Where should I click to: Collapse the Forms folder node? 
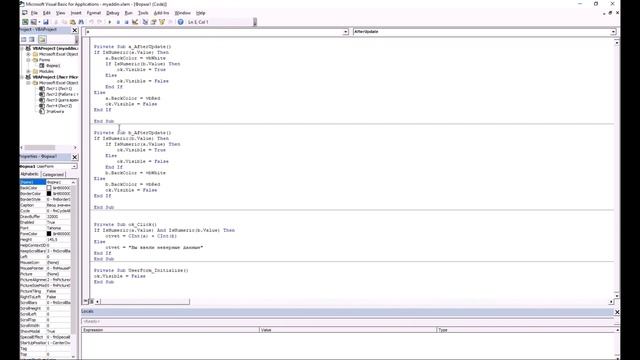[29, 60]
